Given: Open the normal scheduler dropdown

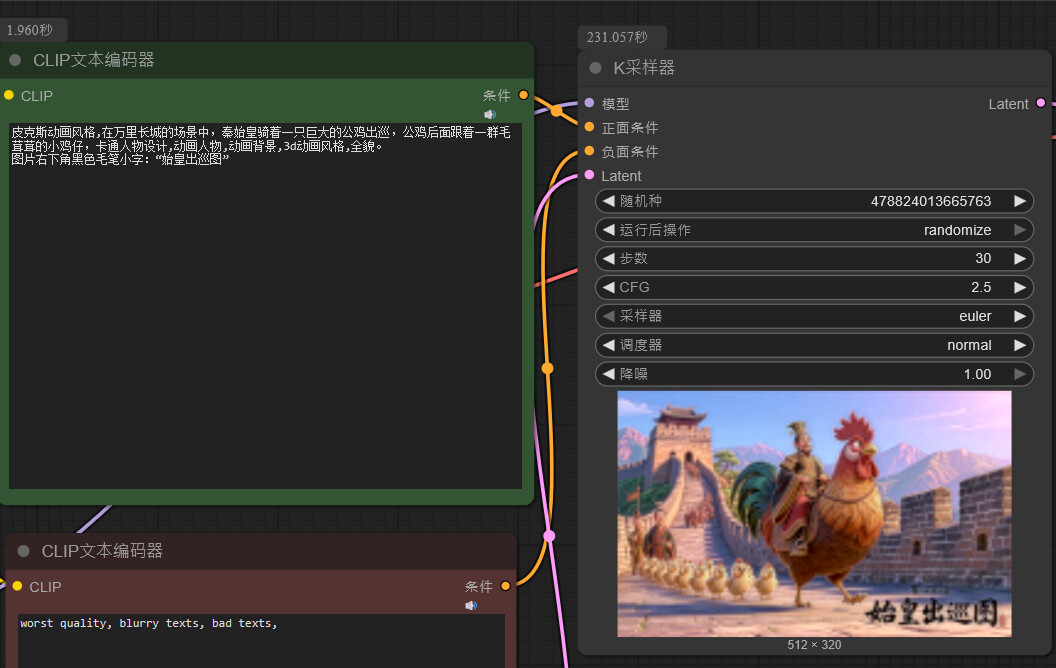Looking at the screenshot, I should (x=814, y=345).
